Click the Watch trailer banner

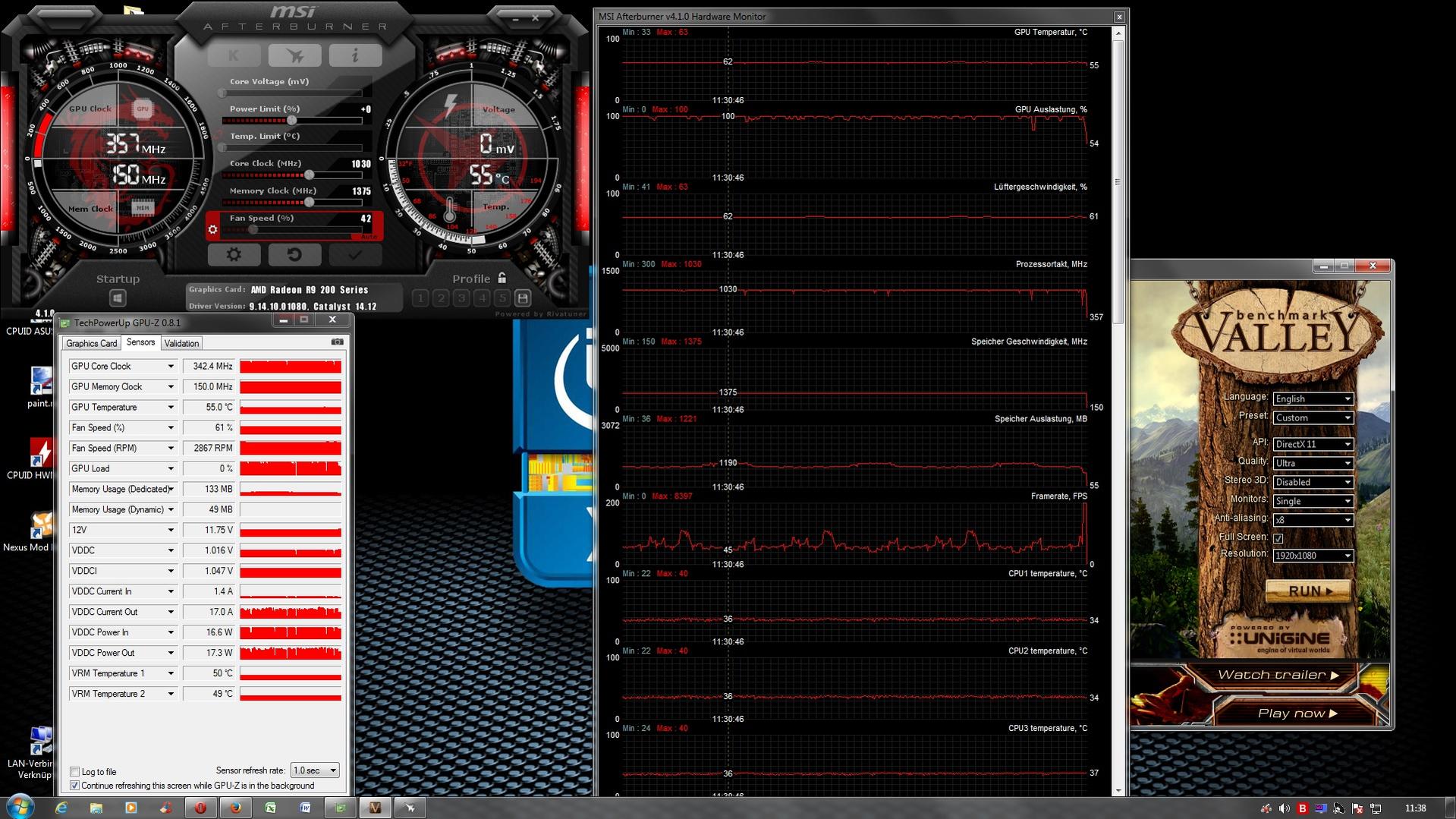tap(1278, 675)
